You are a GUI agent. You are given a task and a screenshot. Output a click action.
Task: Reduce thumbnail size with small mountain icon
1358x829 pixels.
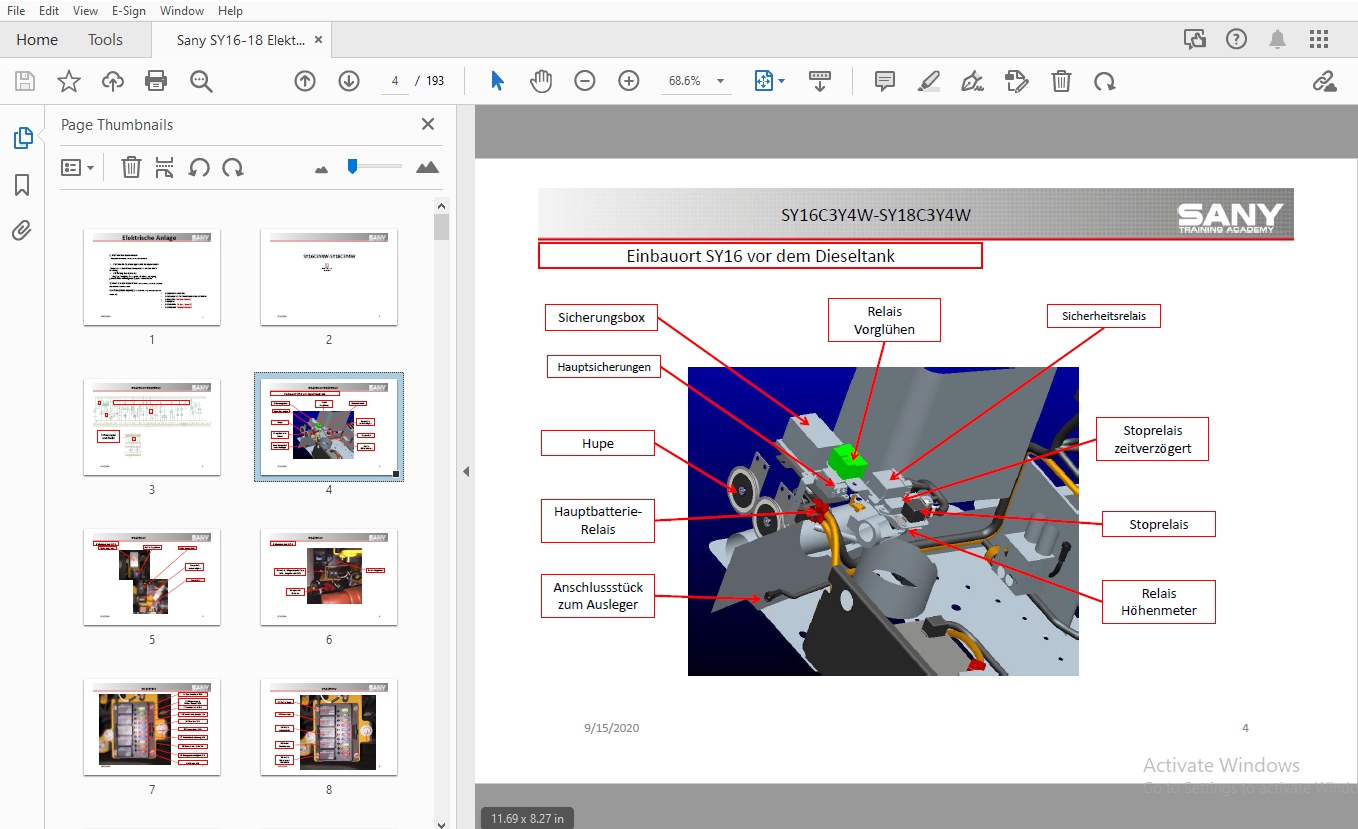(321, 170)
